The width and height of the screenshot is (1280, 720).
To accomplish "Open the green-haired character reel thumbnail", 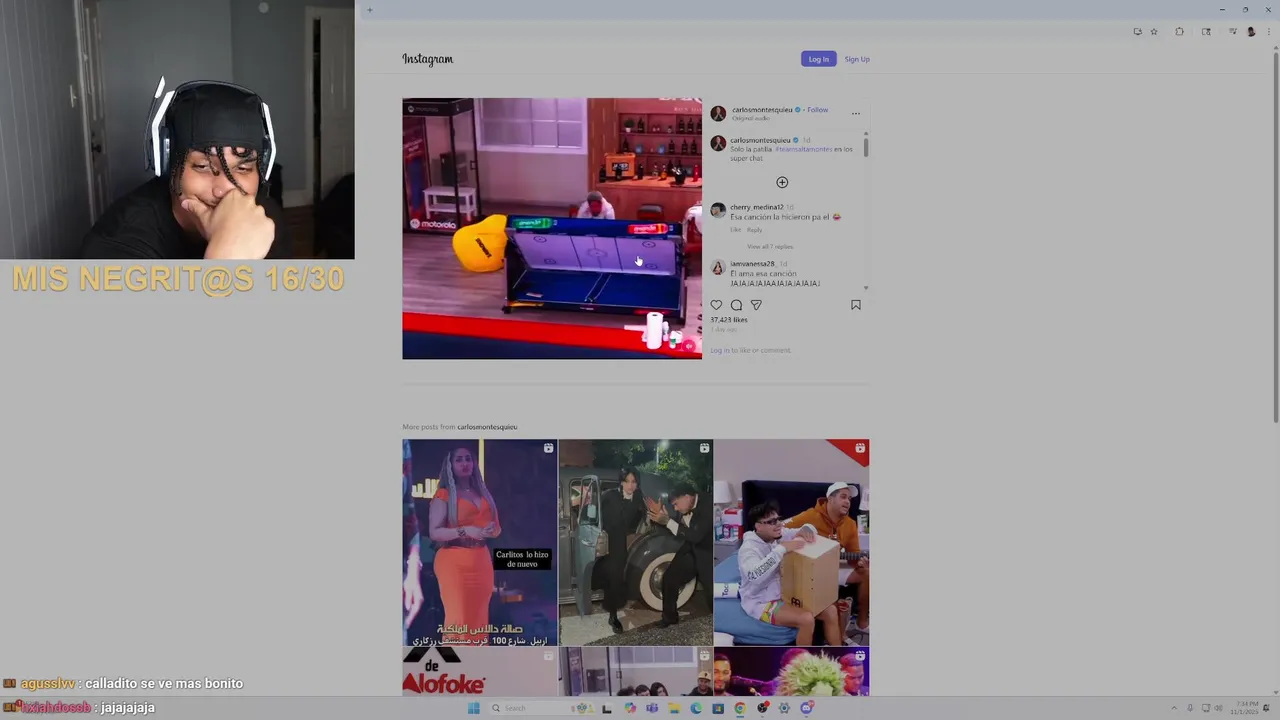I will 791,671.
